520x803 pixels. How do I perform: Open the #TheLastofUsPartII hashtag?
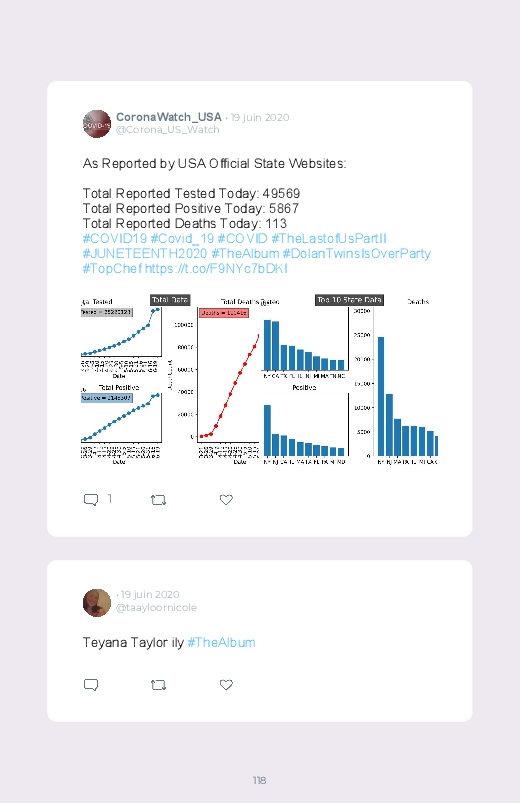329,239
